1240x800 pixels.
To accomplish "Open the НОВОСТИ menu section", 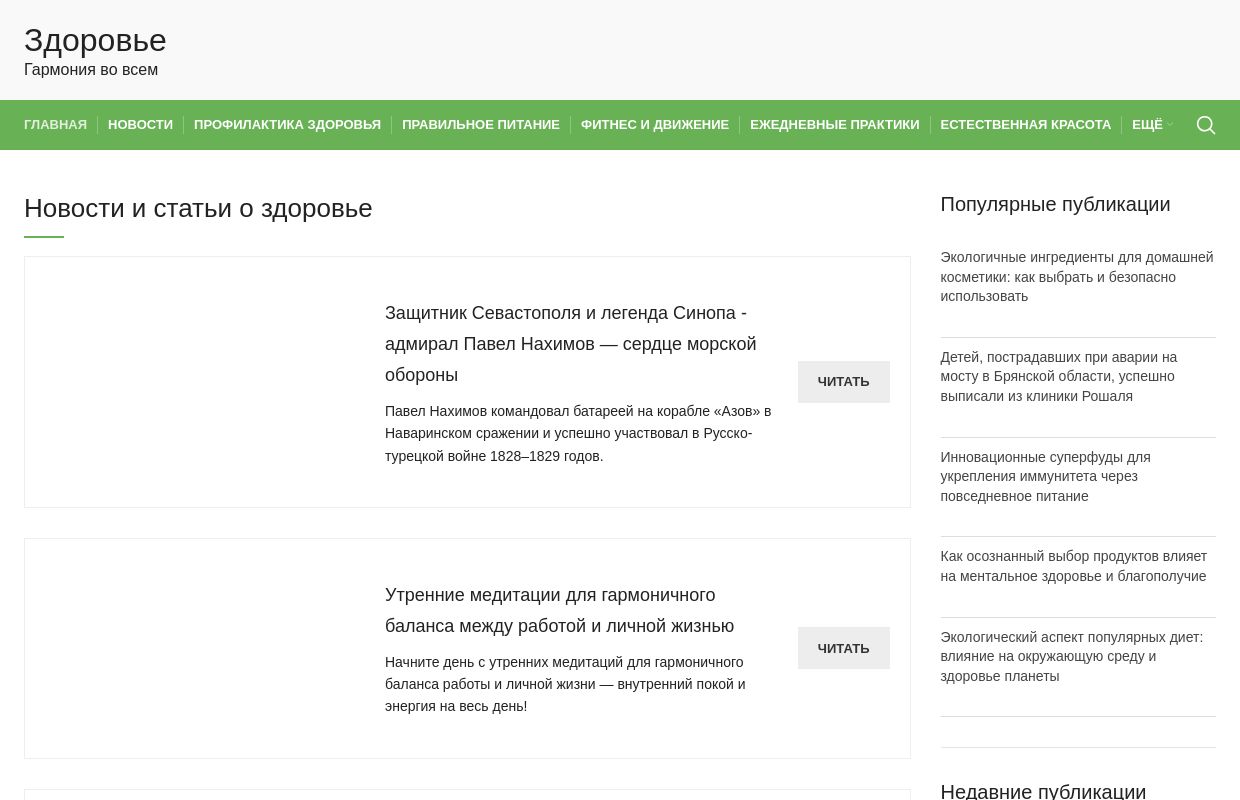I will coord(140,125).
